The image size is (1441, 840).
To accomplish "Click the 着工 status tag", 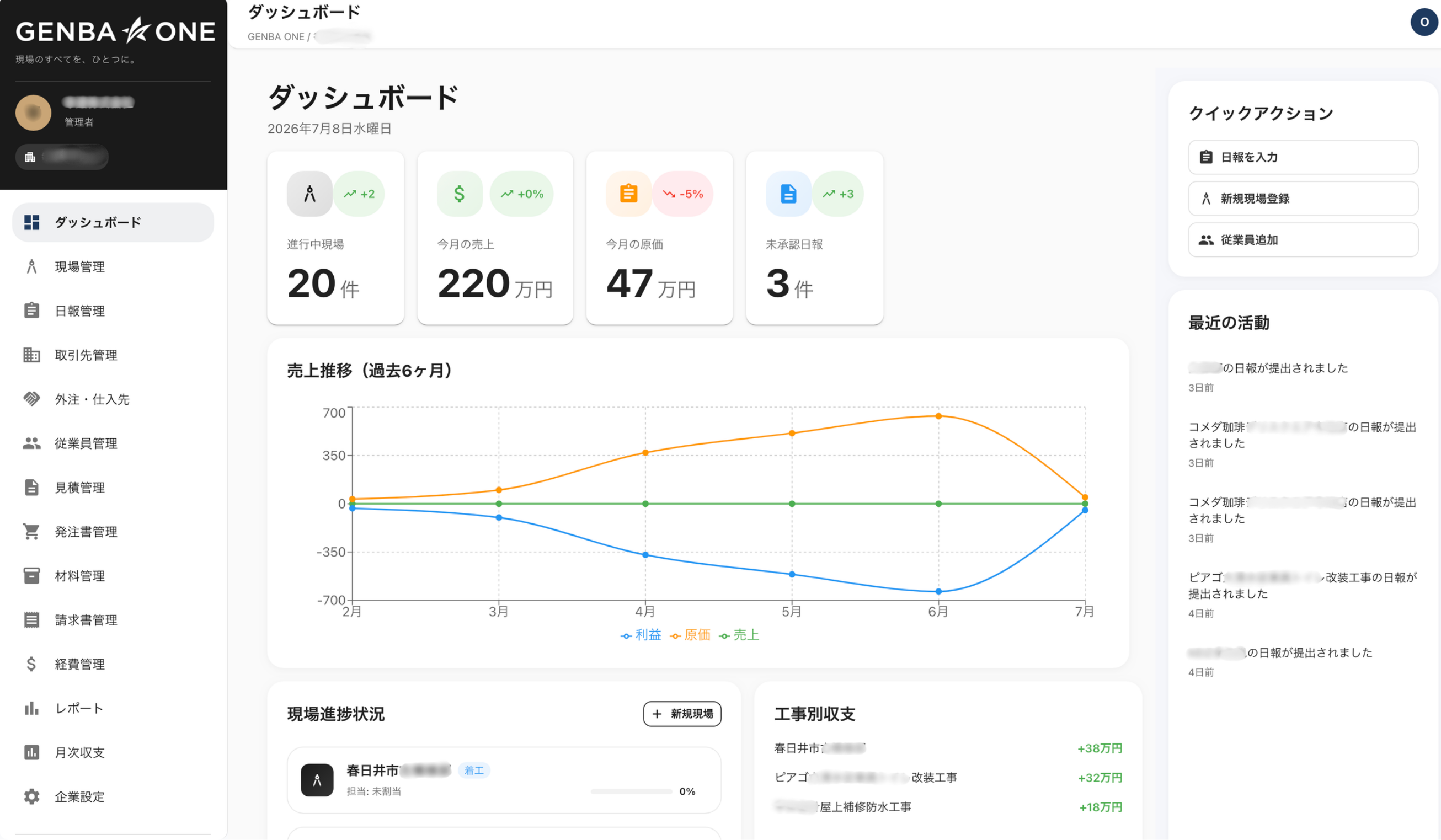I will 474,771.
